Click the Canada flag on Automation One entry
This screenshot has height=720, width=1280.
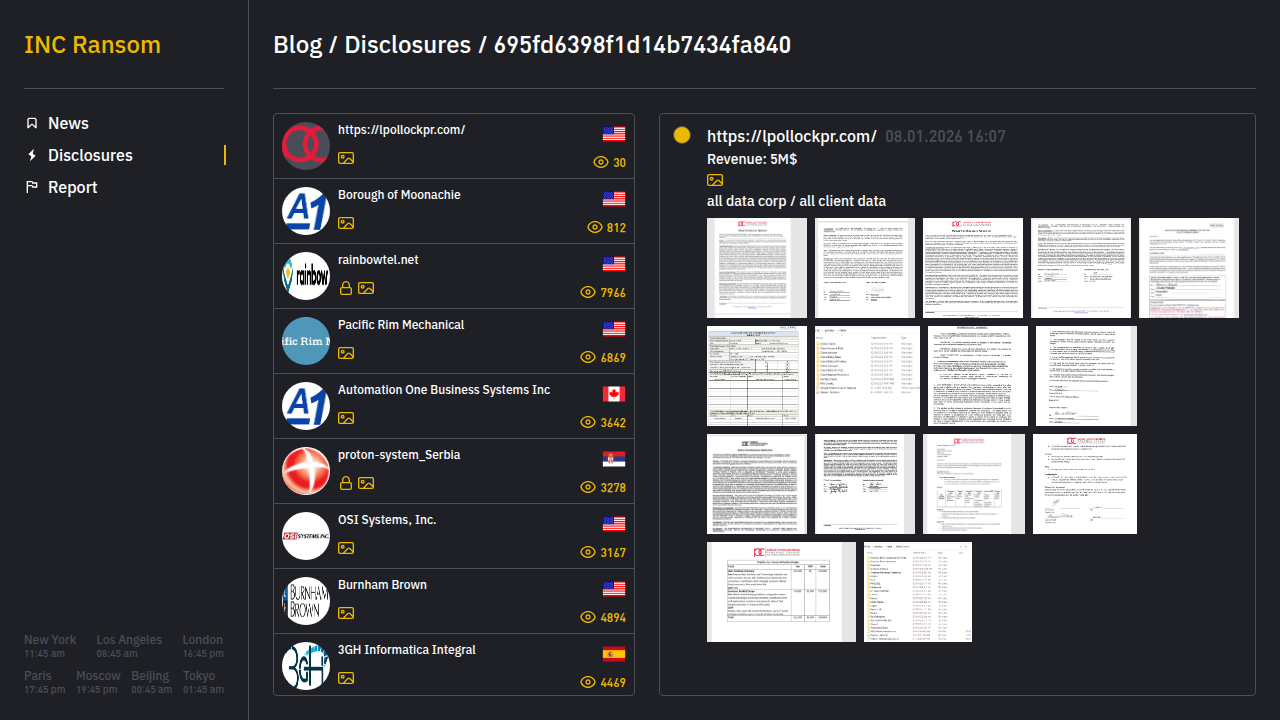(614, 394)
